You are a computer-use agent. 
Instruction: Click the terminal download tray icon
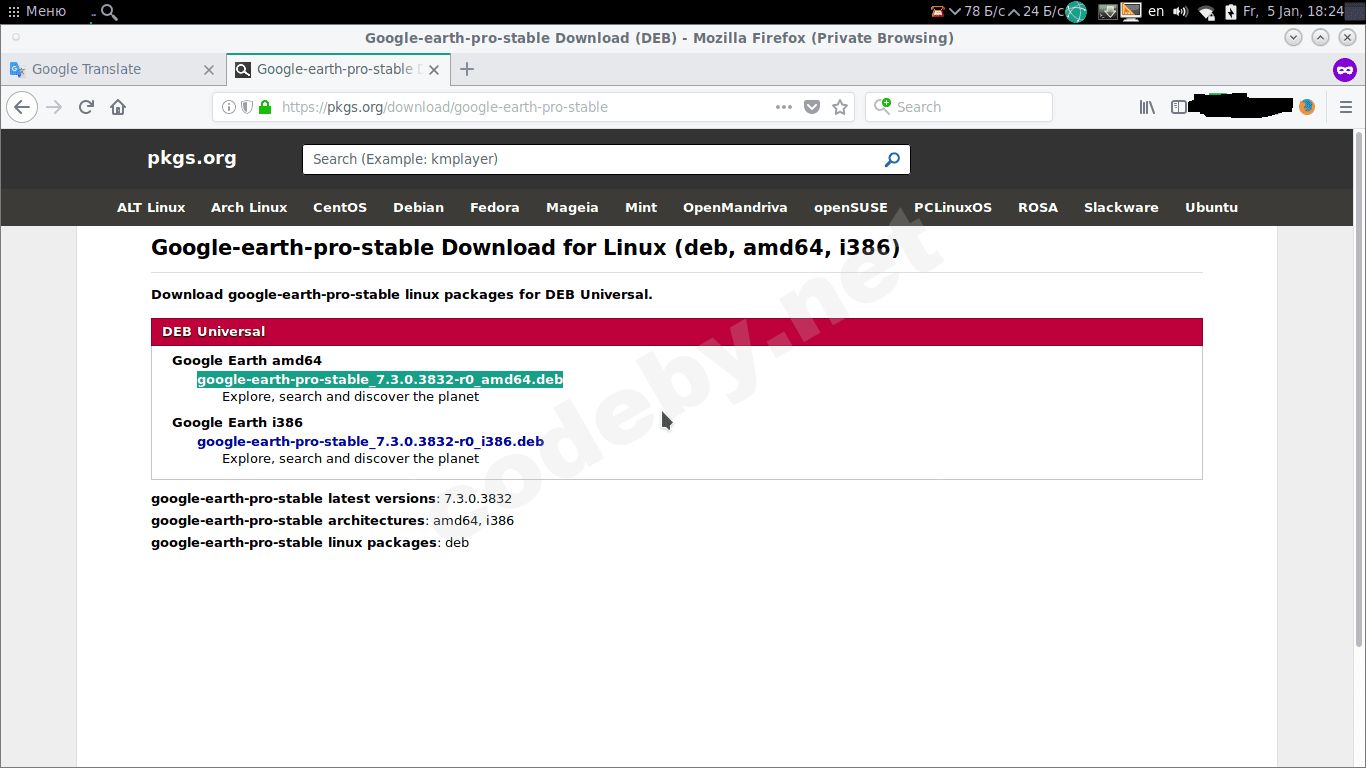1107,12
